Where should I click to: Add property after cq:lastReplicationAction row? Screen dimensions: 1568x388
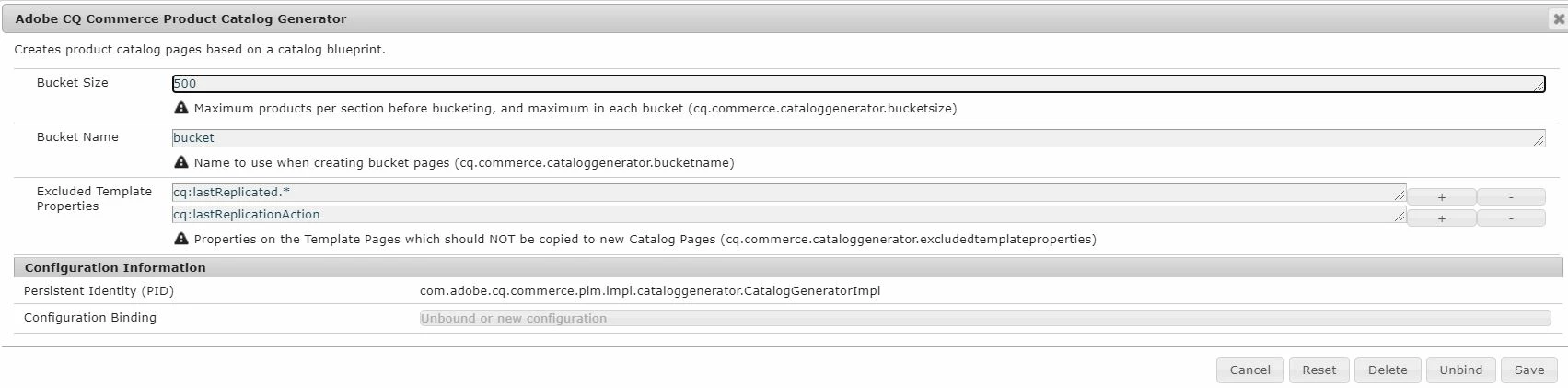pos(1442,218)
